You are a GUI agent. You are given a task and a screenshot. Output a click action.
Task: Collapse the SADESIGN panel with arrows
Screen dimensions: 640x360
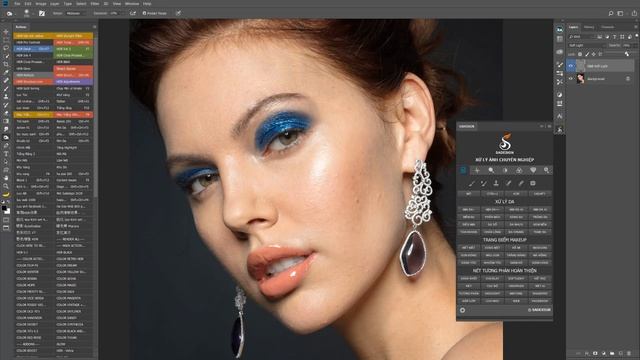542,127
